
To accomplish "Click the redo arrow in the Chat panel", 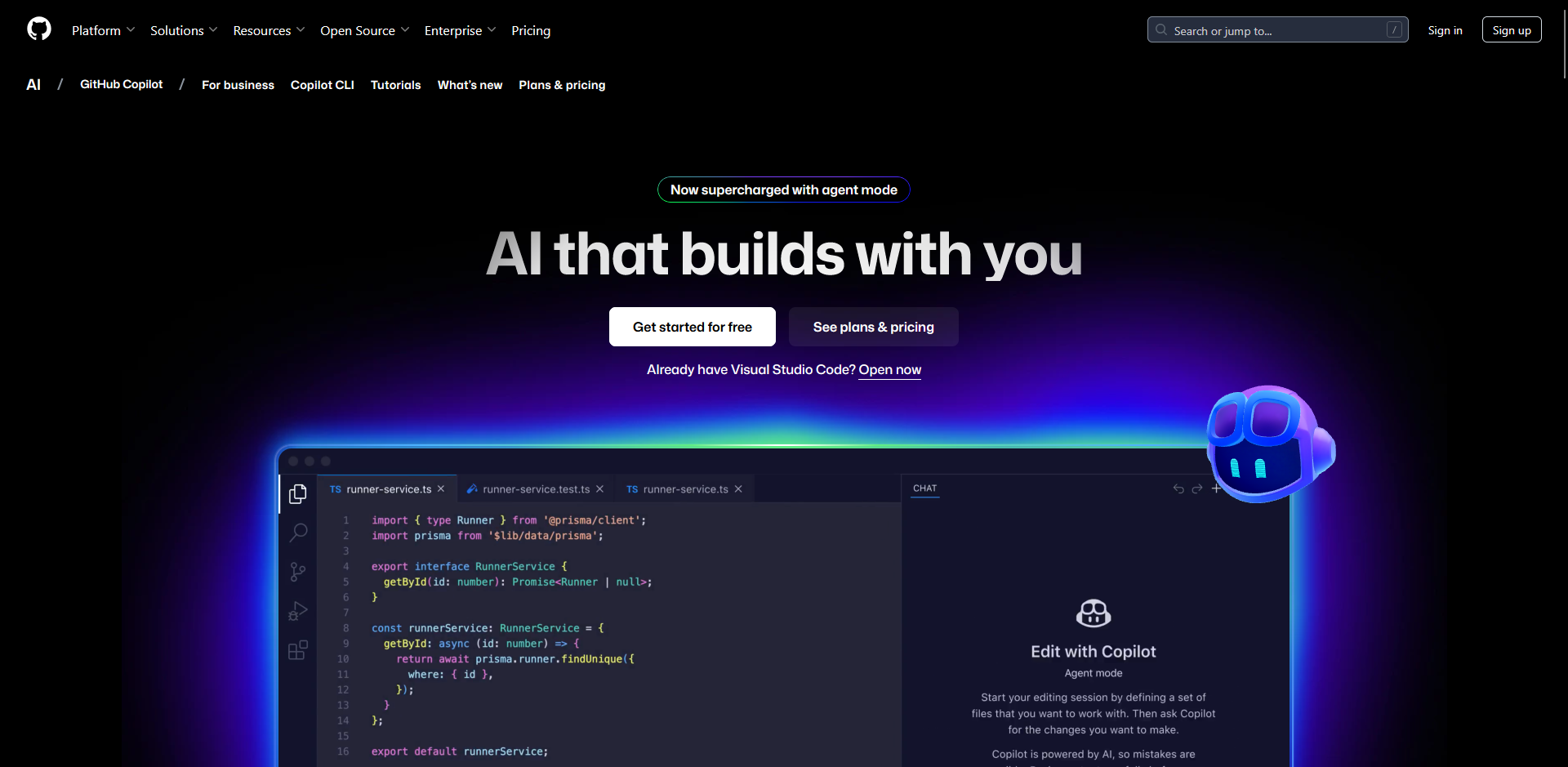I will 1197,488.
